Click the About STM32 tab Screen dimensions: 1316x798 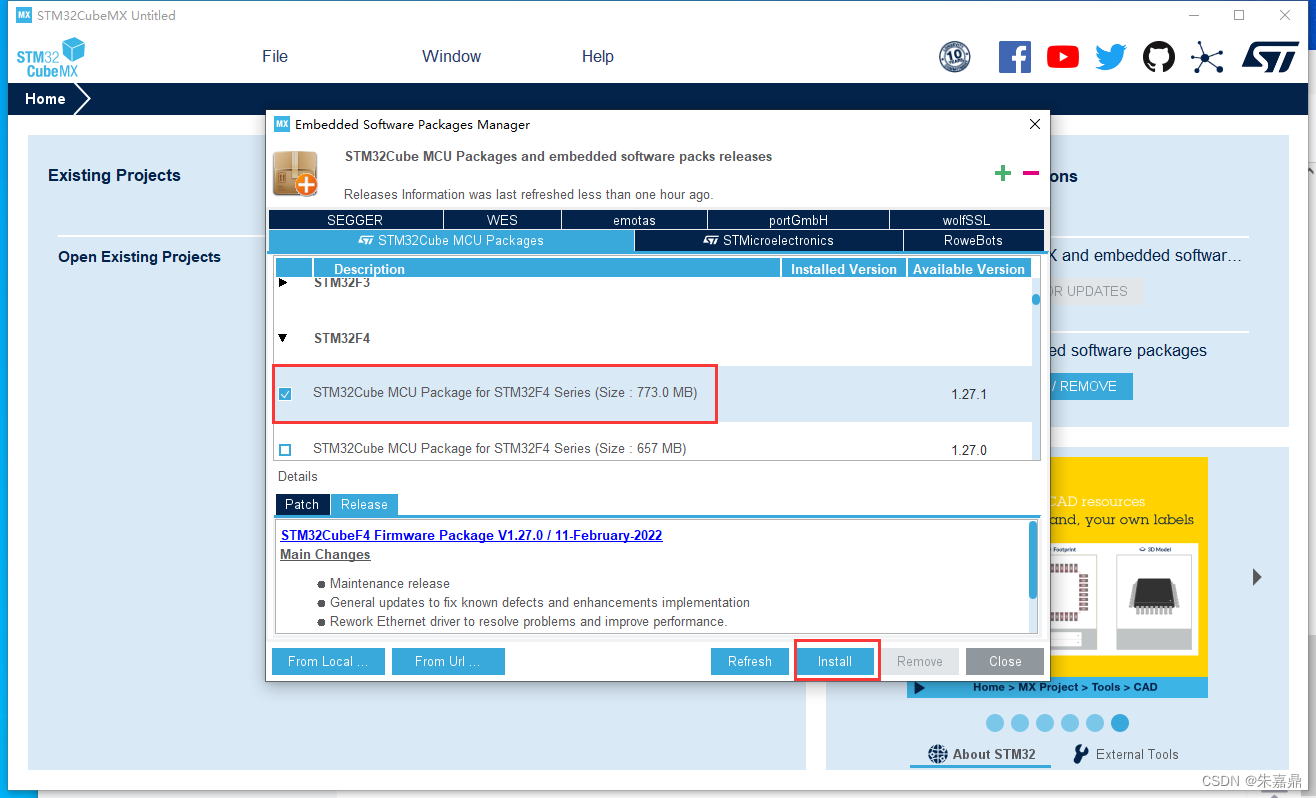(x=980, y=754)
